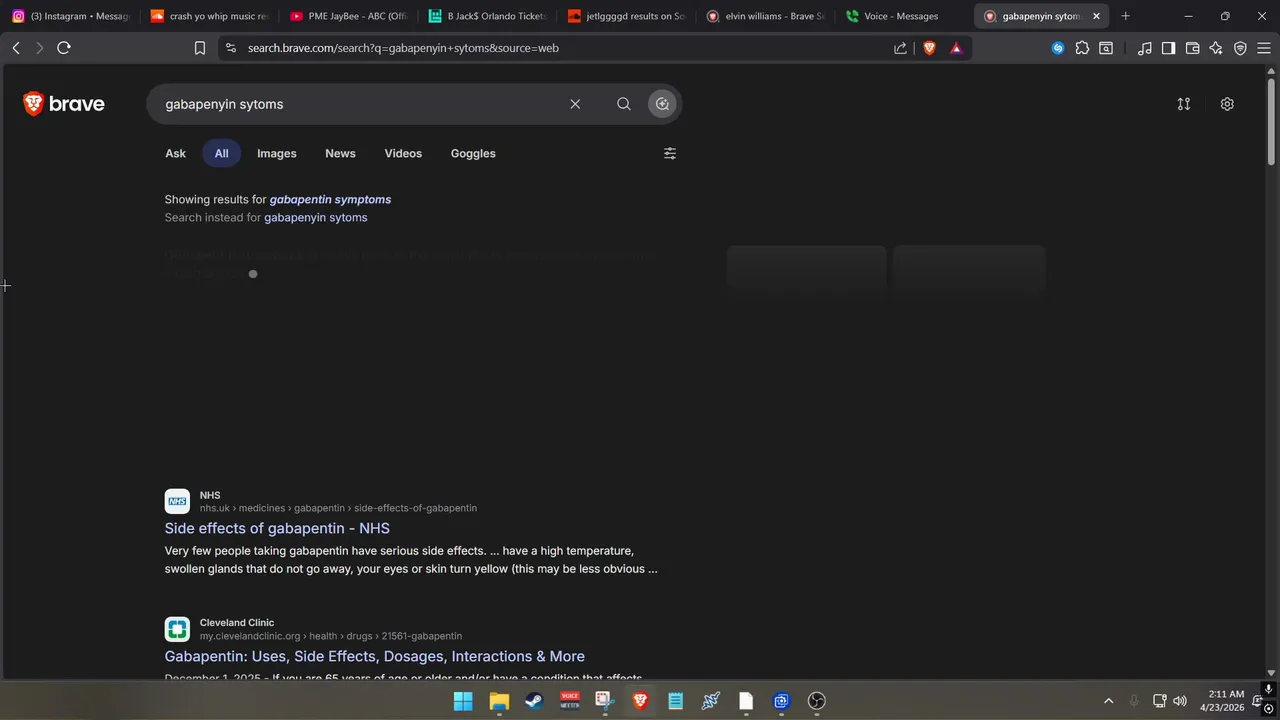
Task: Open the Windows Start menu
Action: [x=463, y=701]
